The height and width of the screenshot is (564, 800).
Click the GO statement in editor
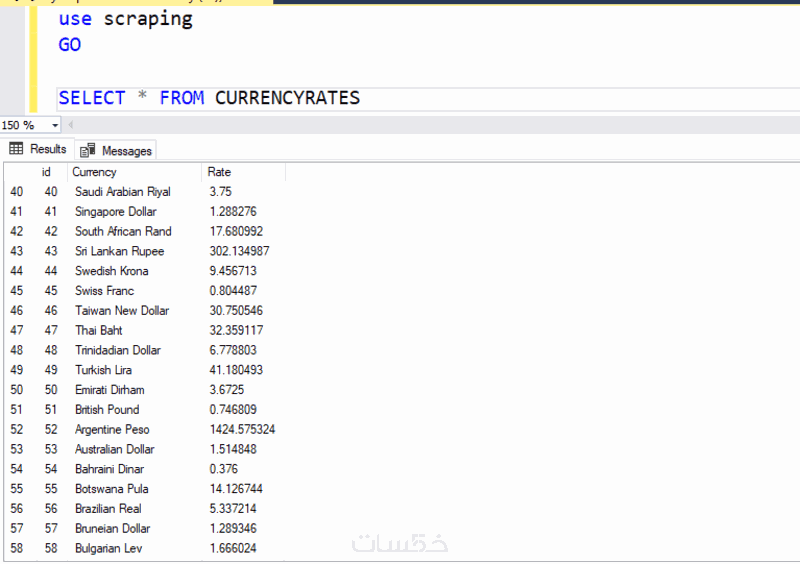click(70, 44)
